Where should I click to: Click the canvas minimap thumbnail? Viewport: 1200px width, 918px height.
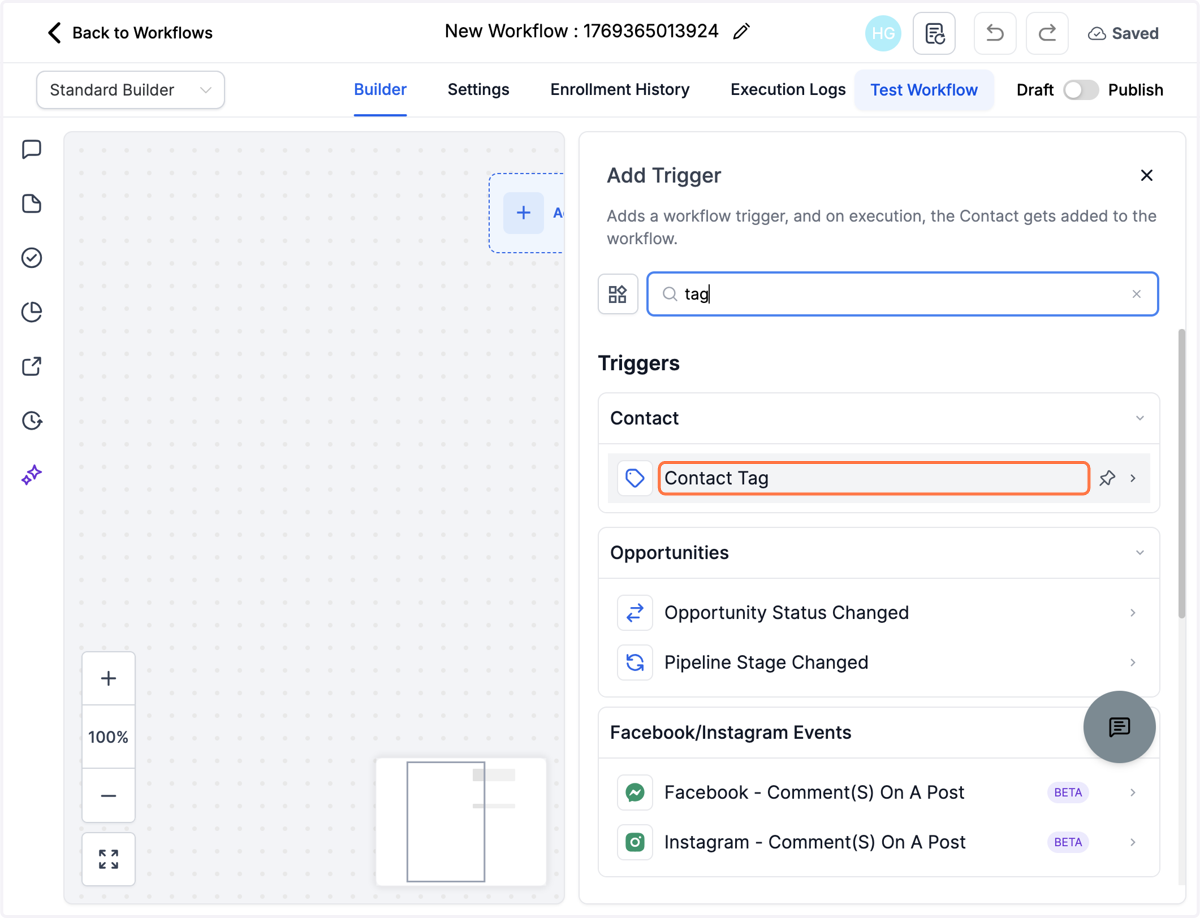pos(461,822)
